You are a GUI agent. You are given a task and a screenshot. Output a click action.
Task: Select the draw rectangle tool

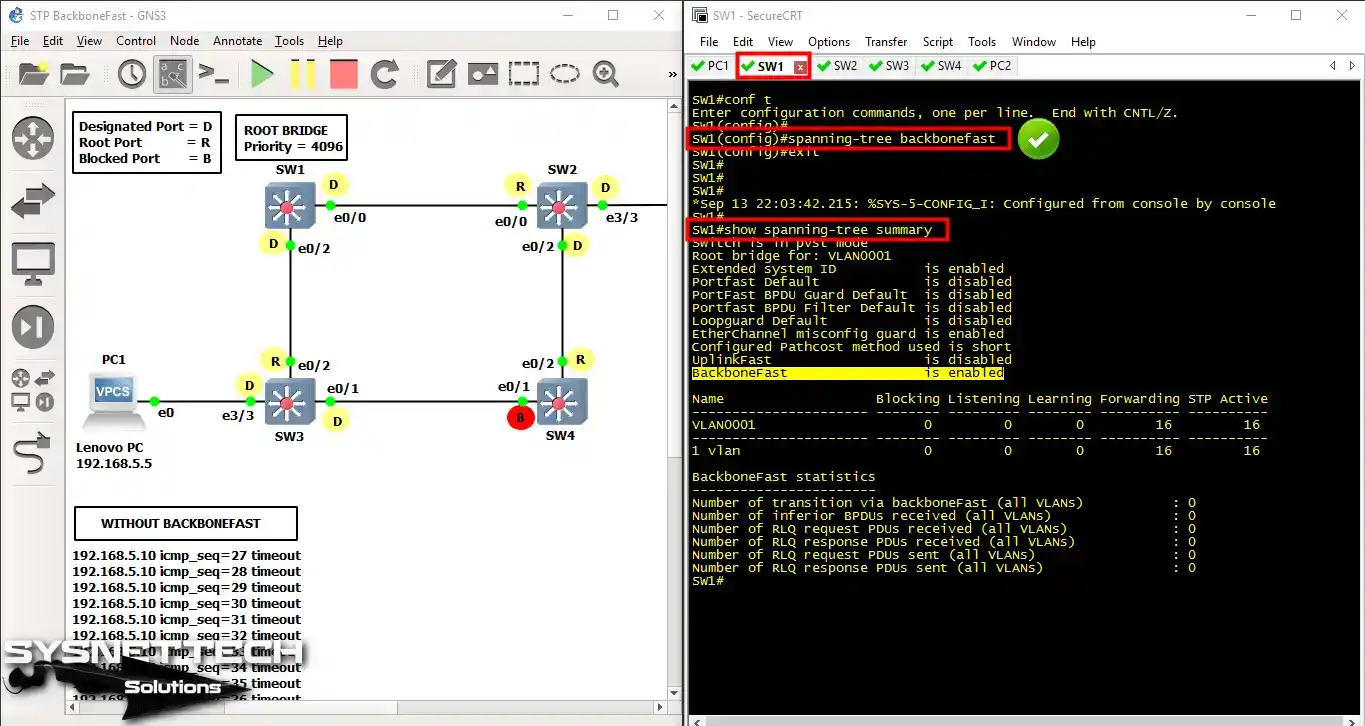click(x=524, y=74)
